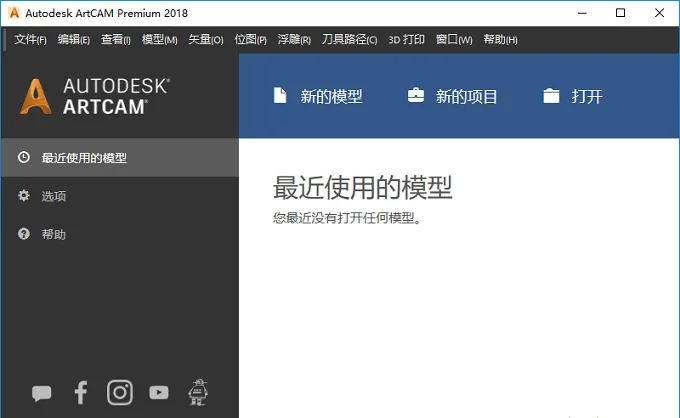Open the 3D 打印 menu
This screenshot has width=680, height=418.
coord(406,39)
